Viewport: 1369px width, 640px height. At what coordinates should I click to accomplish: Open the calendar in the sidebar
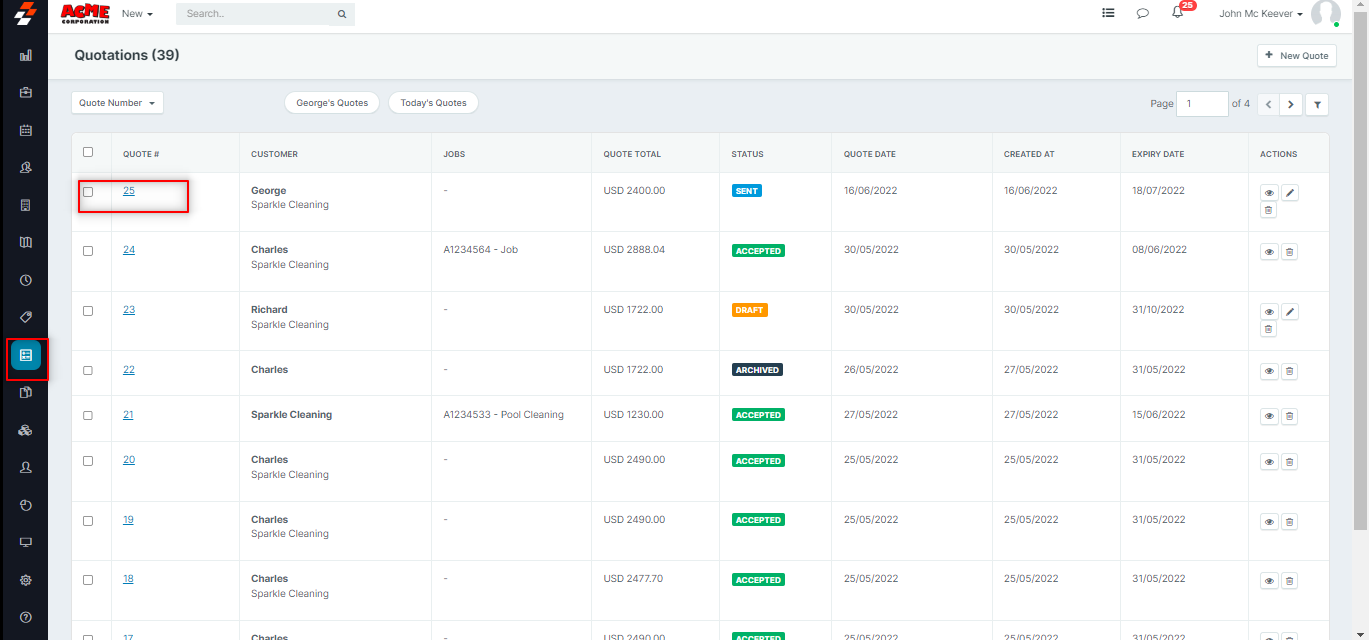click(x=26, y=130)
